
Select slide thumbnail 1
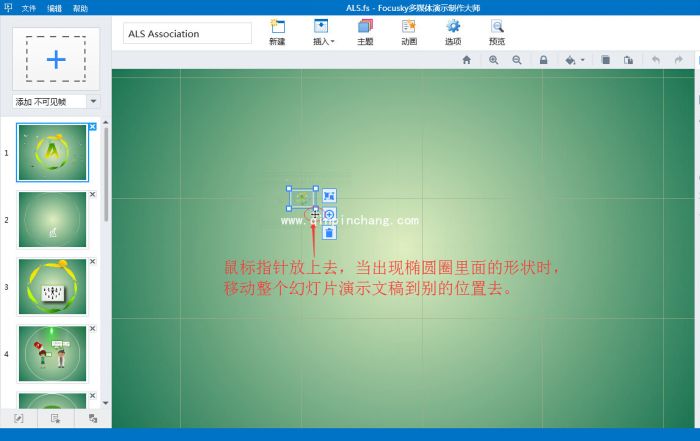pos(52,153)
